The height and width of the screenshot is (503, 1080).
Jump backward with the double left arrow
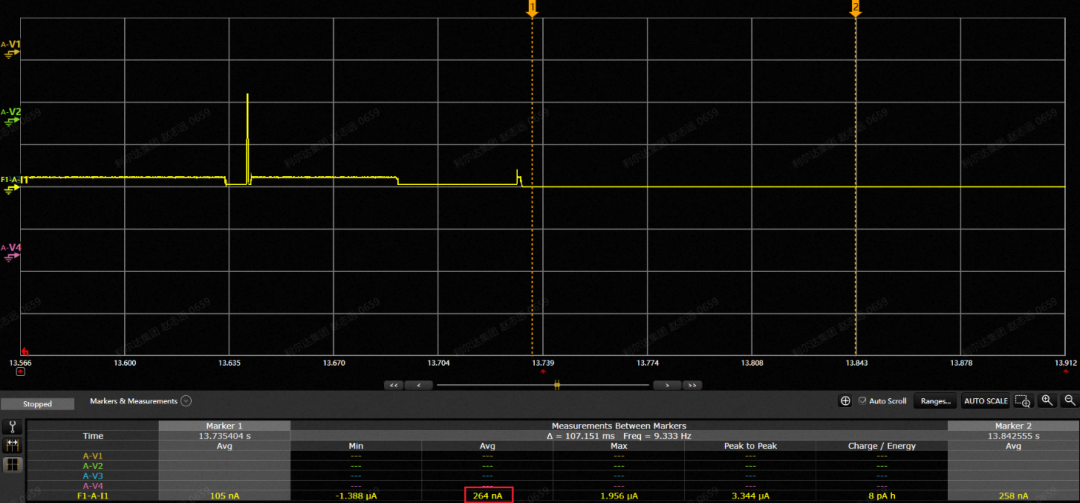coord(394,385)
